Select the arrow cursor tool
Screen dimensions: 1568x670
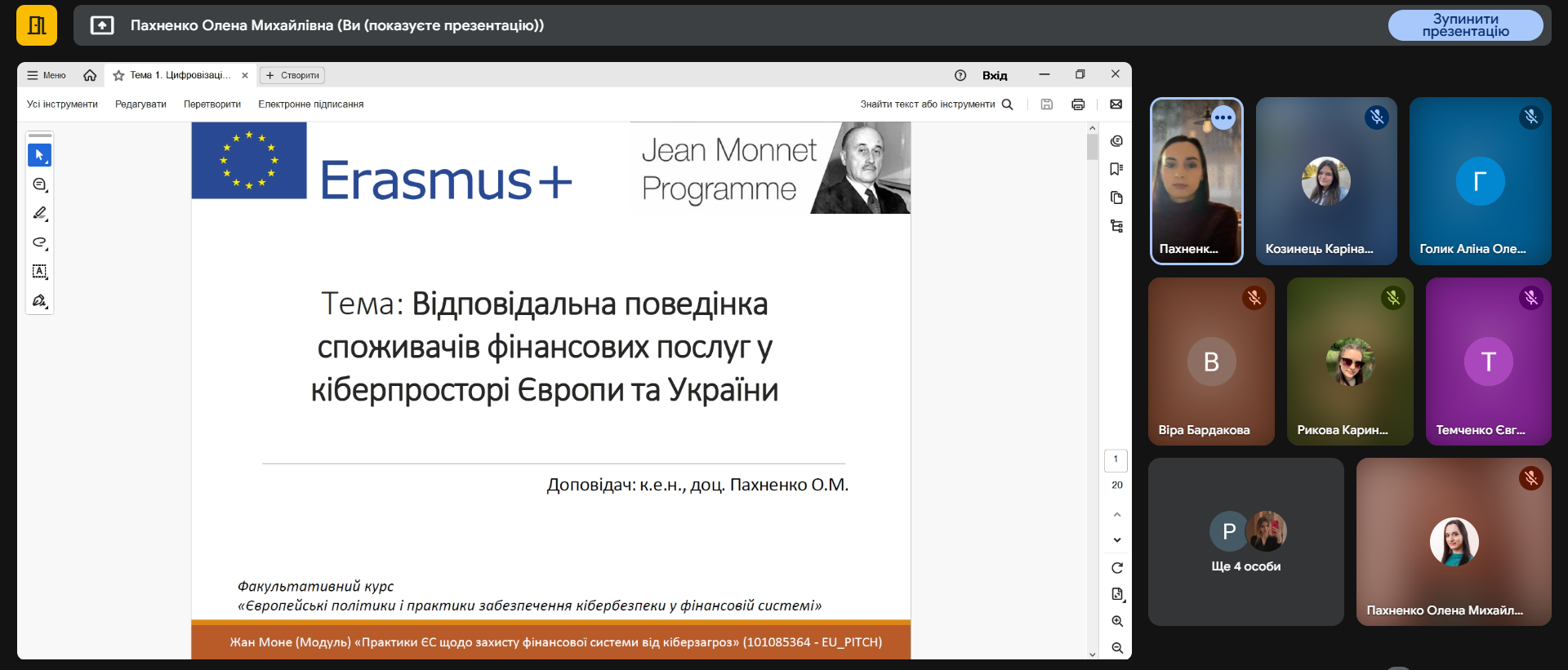tap(39, 155)
